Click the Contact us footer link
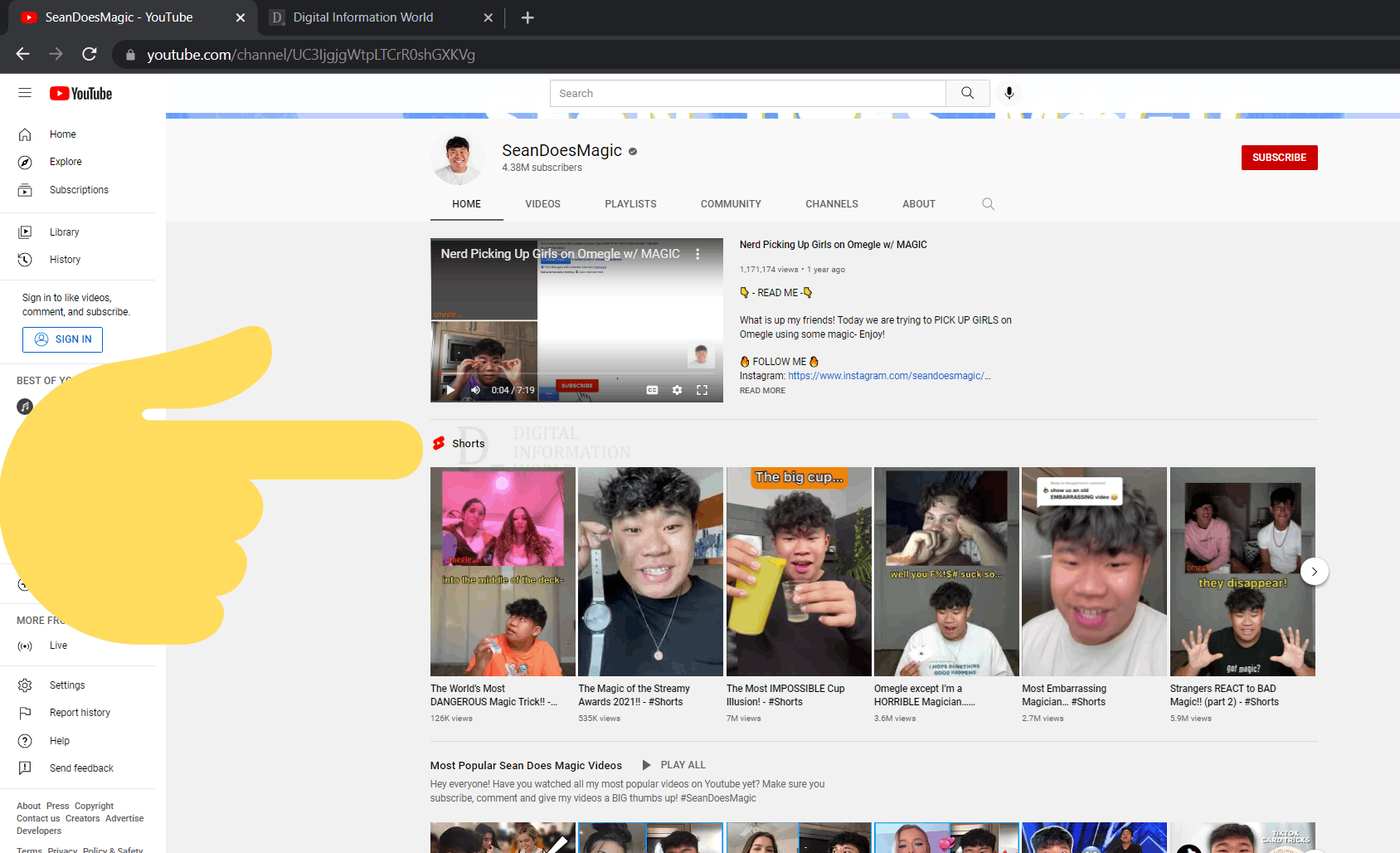Viewport: 1400px width, 853px height. (38, 818)
